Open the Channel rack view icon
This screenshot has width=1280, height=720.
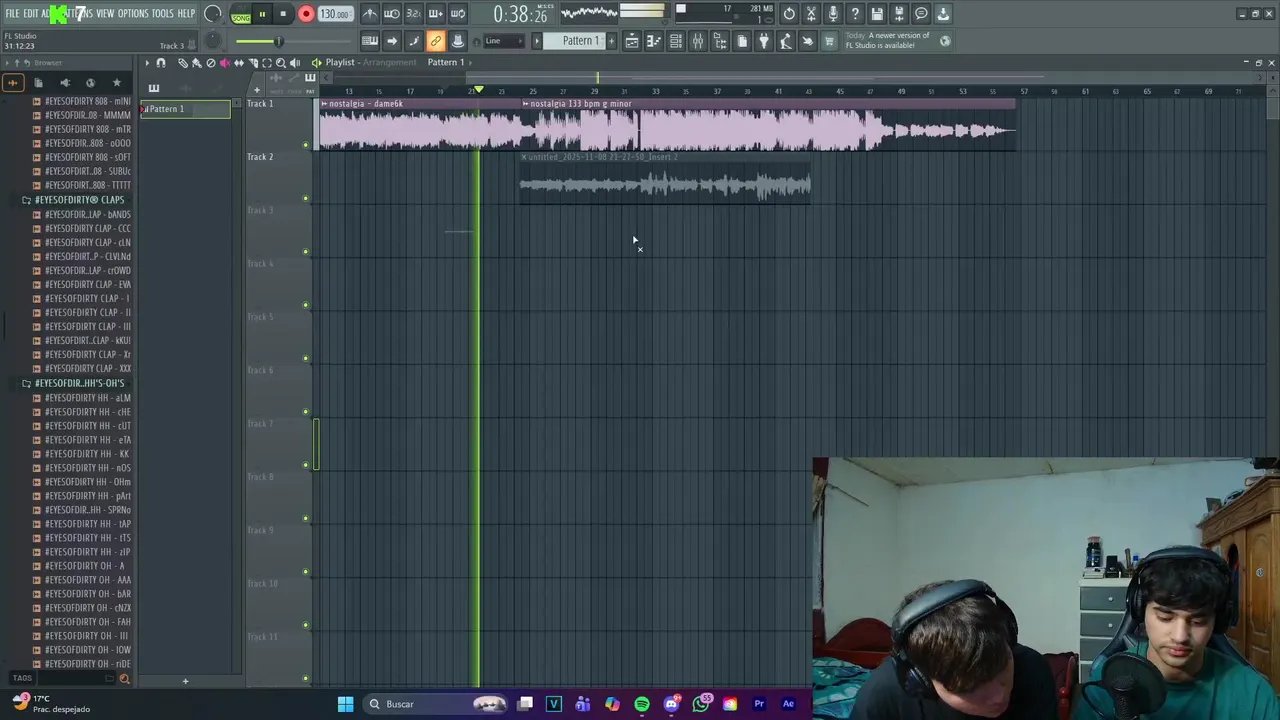(x=676, y=41)
